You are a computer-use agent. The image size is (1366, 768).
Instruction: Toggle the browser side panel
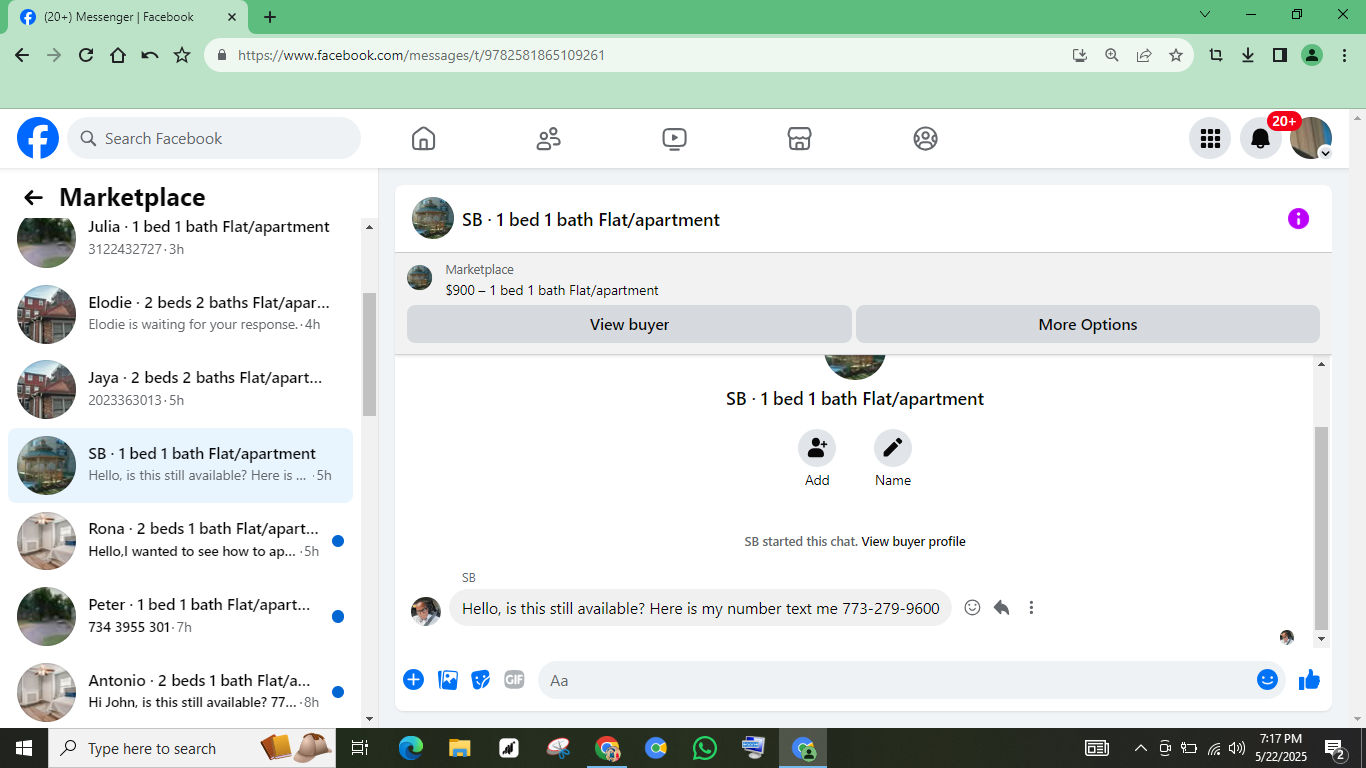tap(1280, 55)
